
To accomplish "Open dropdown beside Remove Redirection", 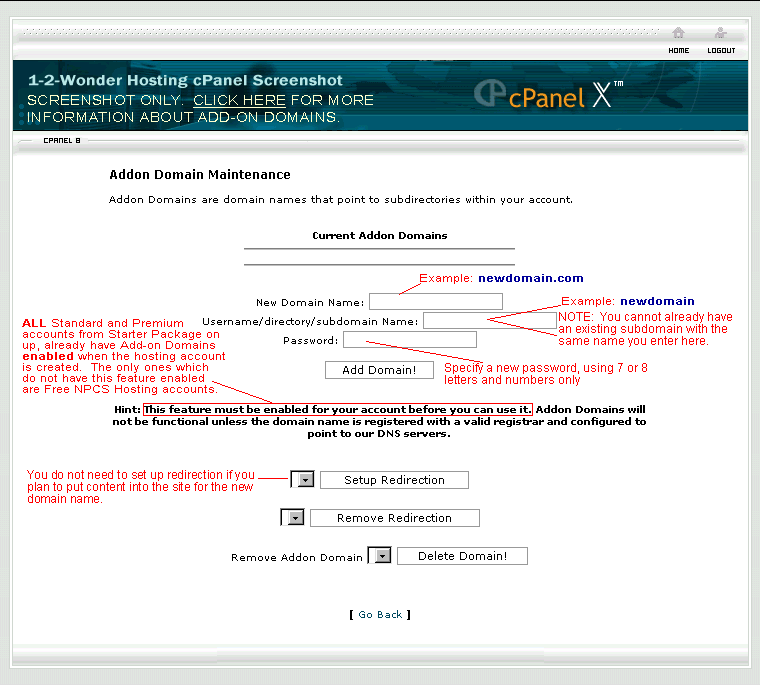I will 292,517.
